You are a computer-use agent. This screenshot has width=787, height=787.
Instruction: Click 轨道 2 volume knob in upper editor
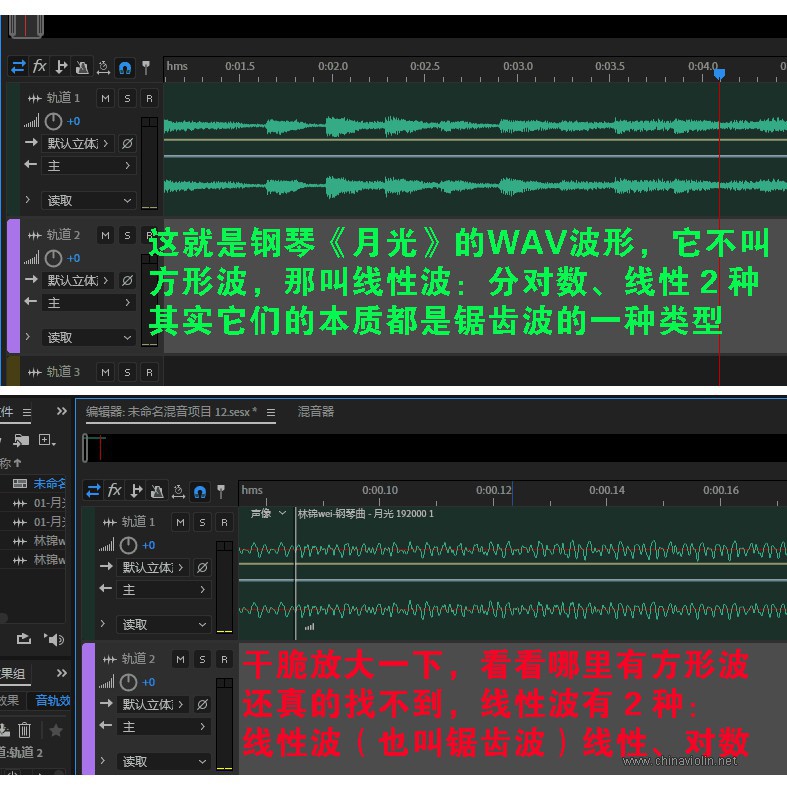[53, 258]
